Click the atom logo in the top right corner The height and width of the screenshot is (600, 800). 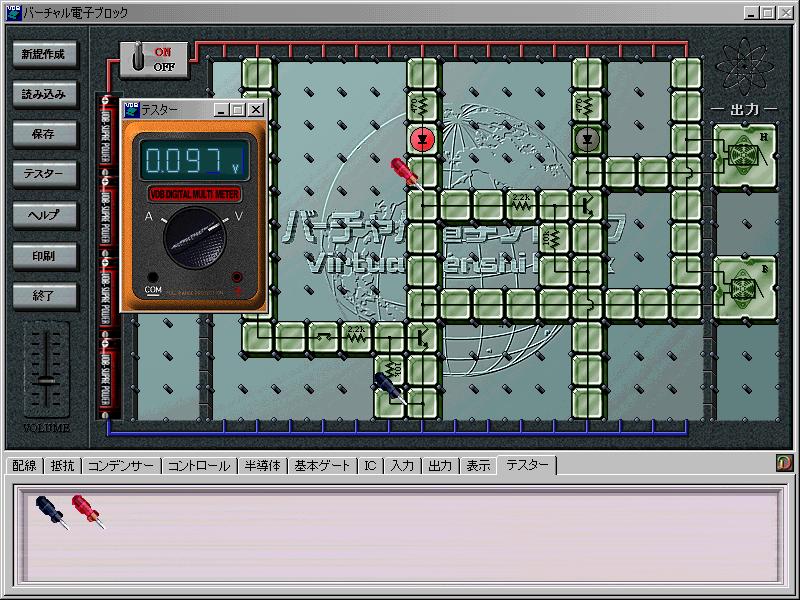coord(744,66)
